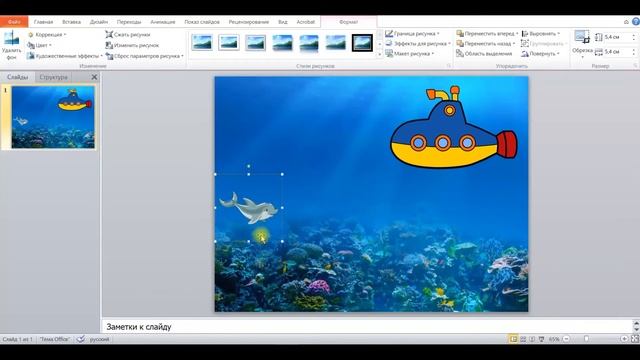Switch to the Дизайн tab
Screen dimensions: 640x360
99,22
